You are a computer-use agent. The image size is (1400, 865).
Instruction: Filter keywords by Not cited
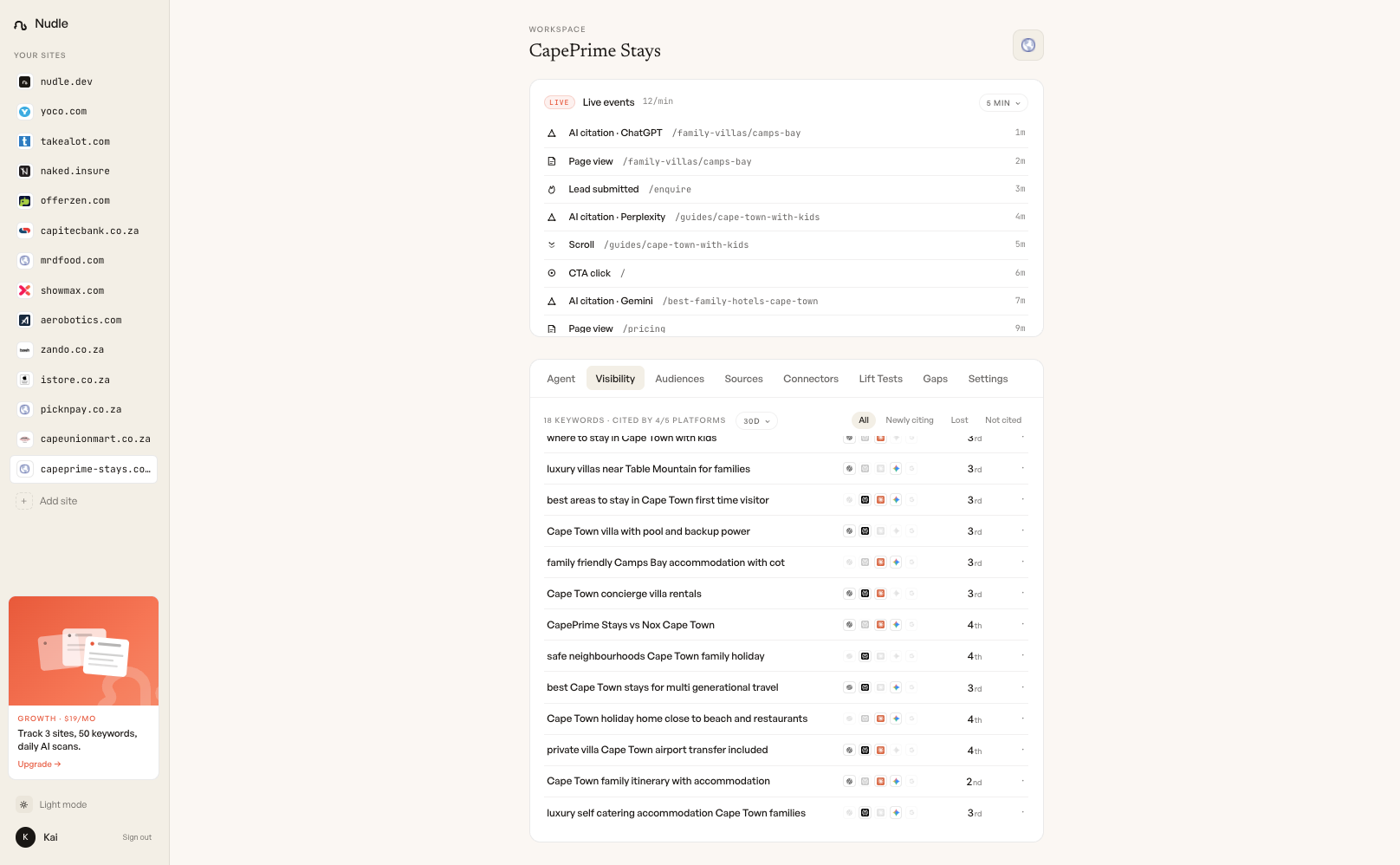(1003, 420)
